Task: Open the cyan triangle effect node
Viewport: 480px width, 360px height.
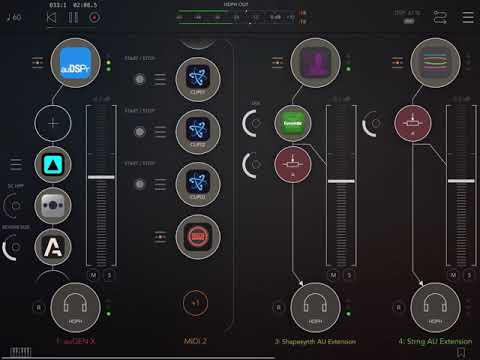Action: 53,164
